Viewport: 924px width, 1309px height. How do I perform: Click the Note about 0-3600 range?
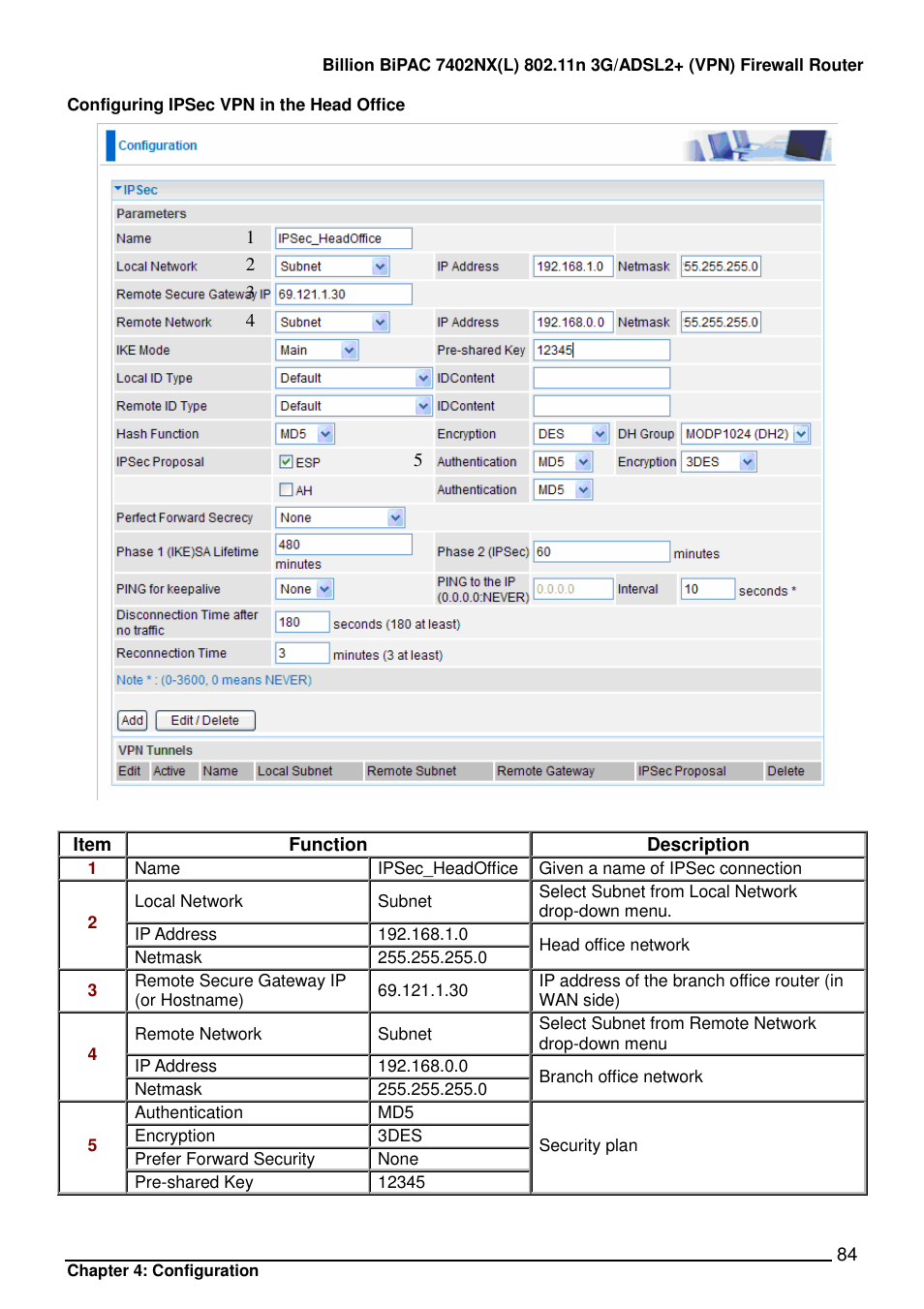click(214, 680)
